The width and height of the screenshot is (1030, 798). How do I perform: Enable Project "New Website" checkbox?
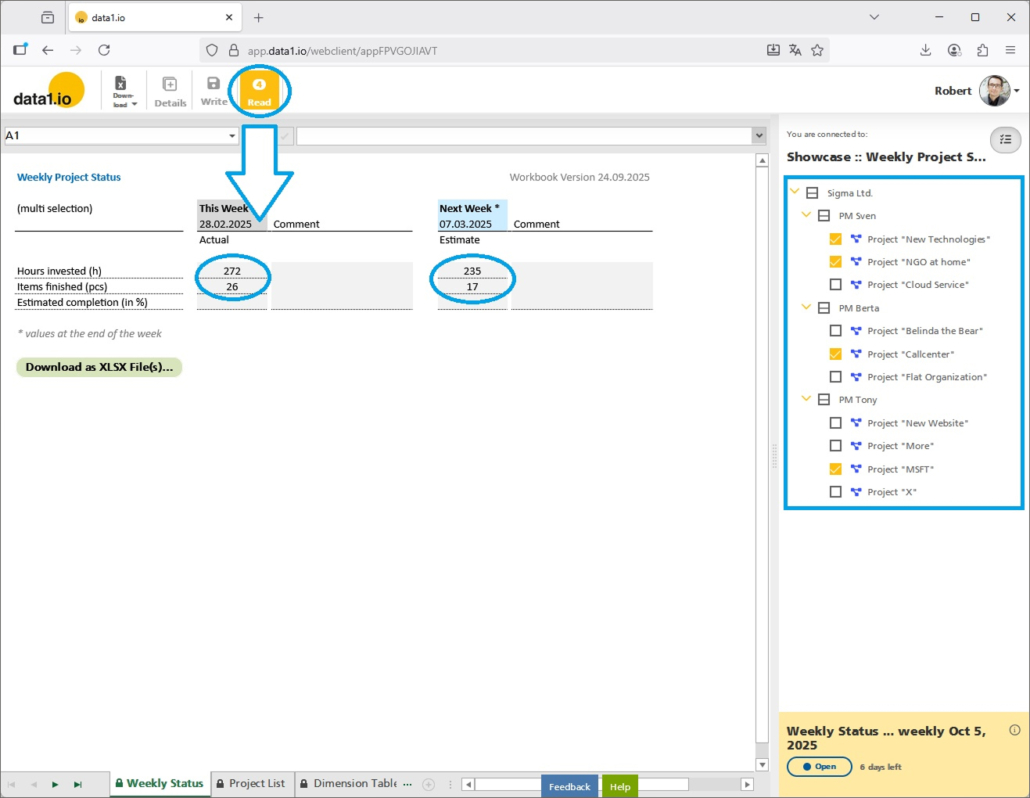coord(835,423)
